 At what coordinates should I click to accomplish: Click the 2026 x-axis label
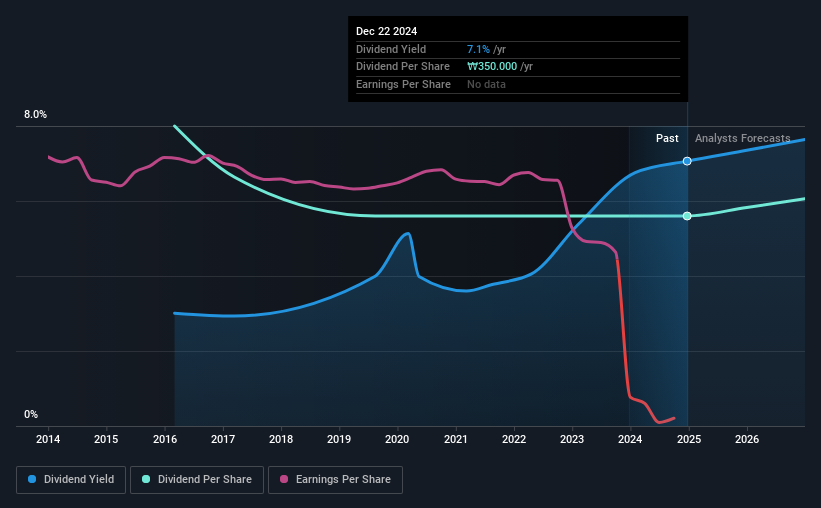coord(747,439)
